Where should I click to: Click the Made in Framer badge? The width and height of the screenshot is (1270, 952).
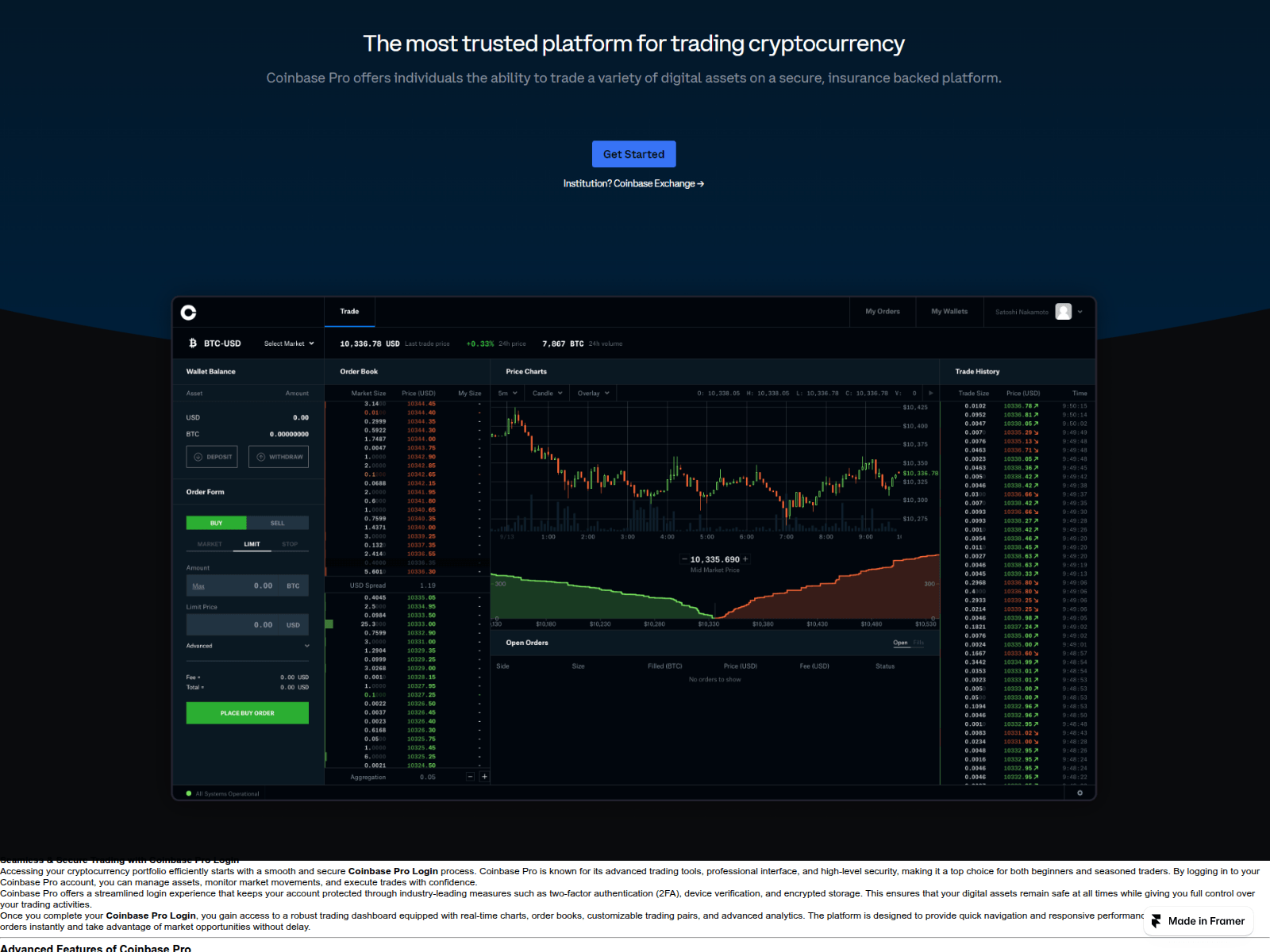coord(1199,921)
